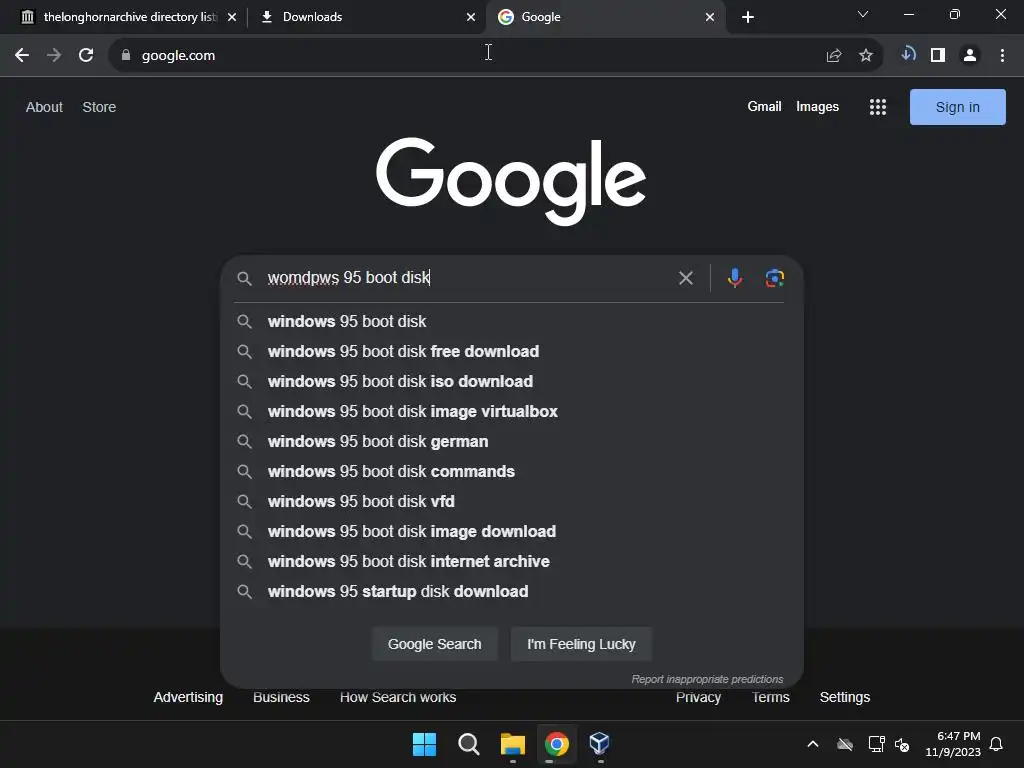1024x768 pixels.
Task: Click the muted volume tray icon
Action: [x=902, y=744]
